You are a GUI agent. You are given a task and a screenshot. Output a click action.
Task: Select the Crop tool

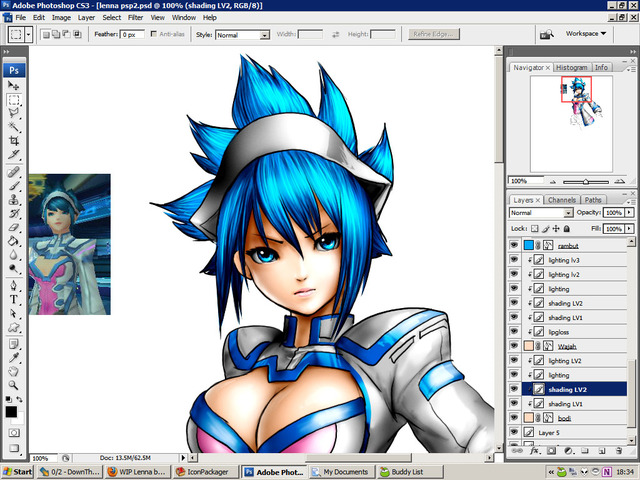coord(13,141)
